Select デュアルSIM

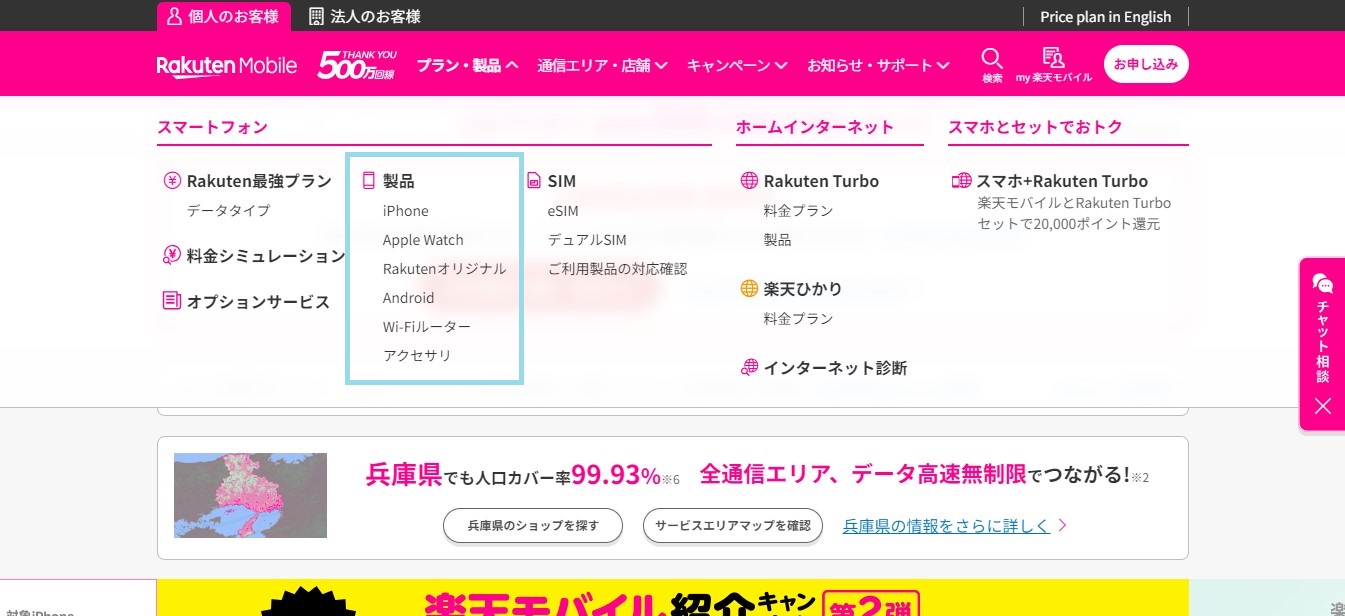click(587, 240)
